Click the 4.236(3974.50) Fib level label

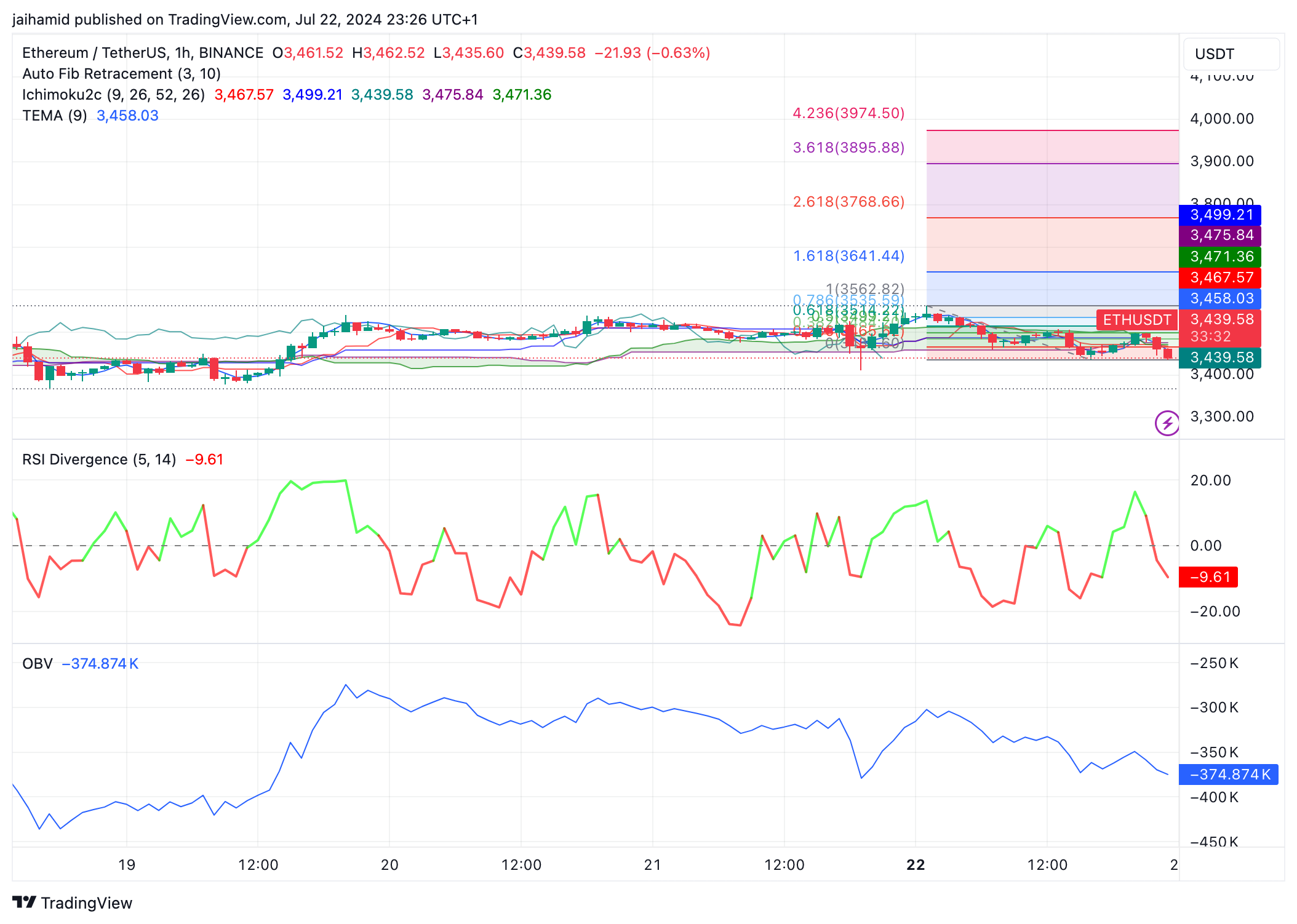click(x=848, y=113)
